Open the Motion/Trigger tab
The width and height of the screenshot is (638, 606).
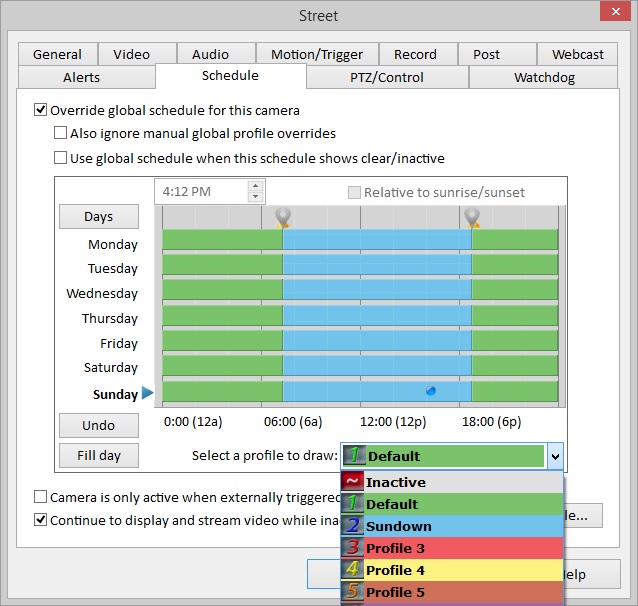coord(317,54)
